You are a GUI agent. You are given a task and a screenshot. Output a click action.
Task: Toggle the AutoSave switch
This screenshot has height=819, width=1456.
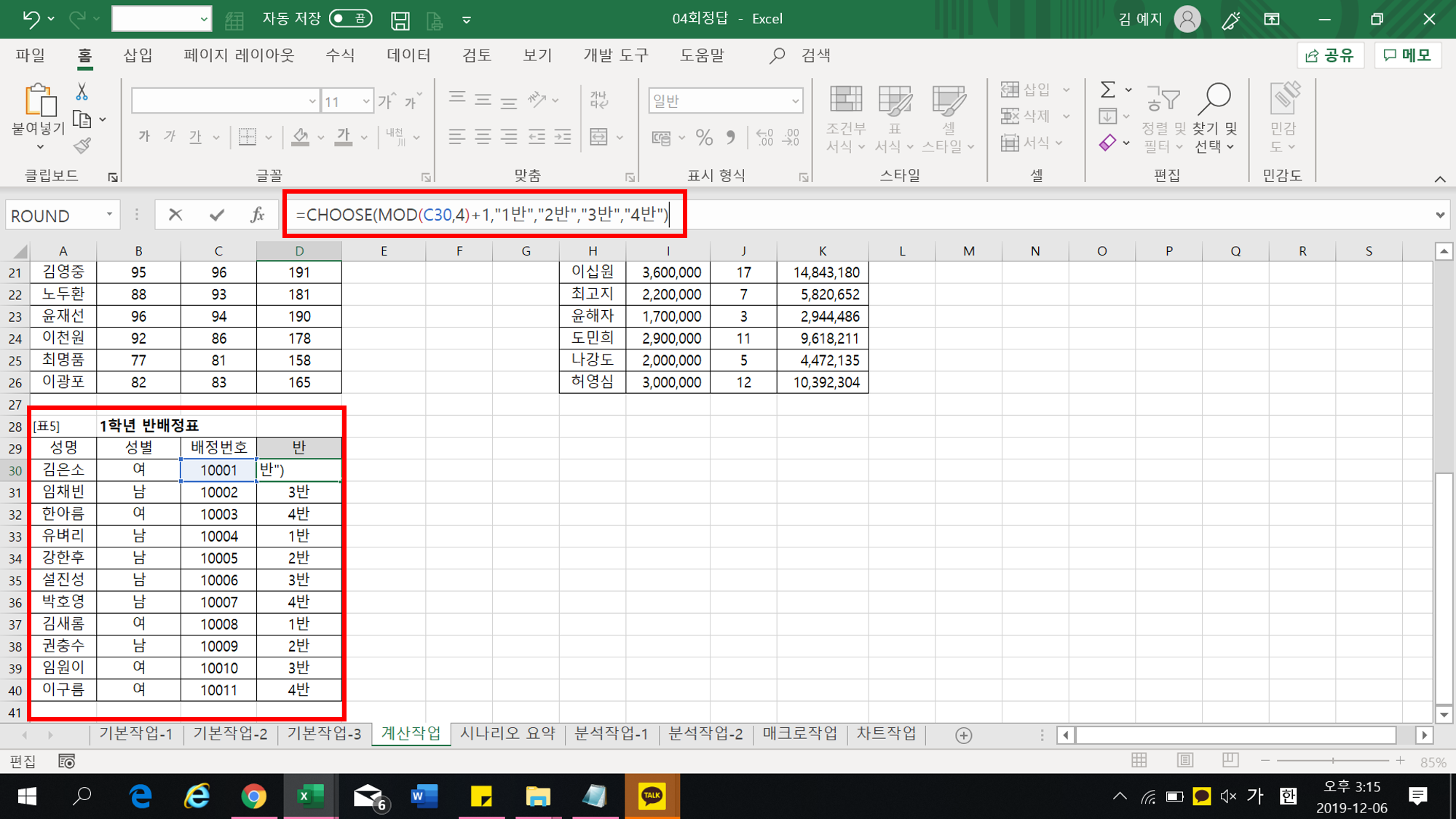(x=350, y=19)
